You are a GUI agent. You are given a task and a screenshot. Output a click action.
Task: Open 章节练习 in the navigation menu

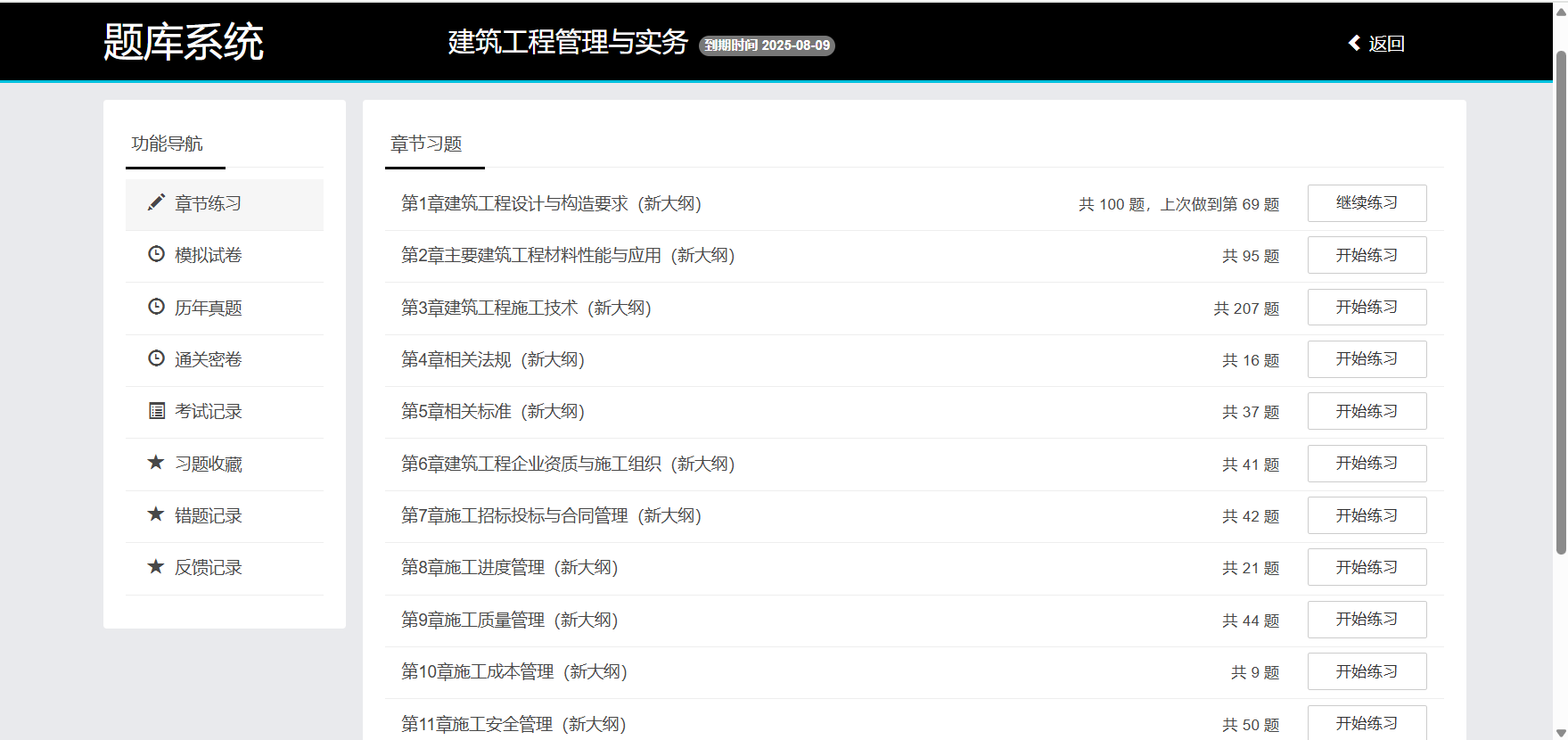click(x=225, y=204)
